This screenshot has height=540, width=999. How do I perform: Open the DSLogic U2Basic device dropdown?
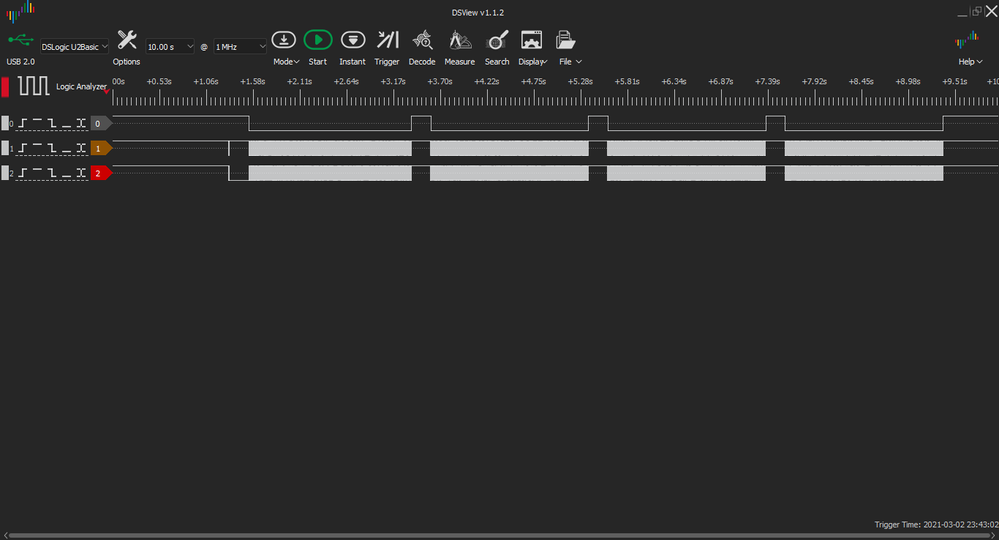point(75,46)
